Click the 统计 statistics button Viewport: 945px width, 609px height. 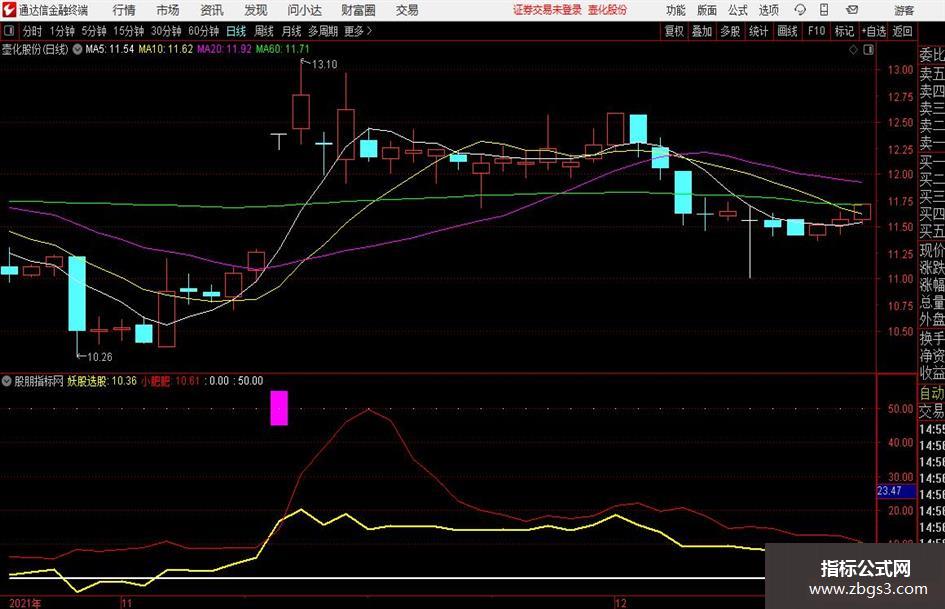[x=758, y=31]
